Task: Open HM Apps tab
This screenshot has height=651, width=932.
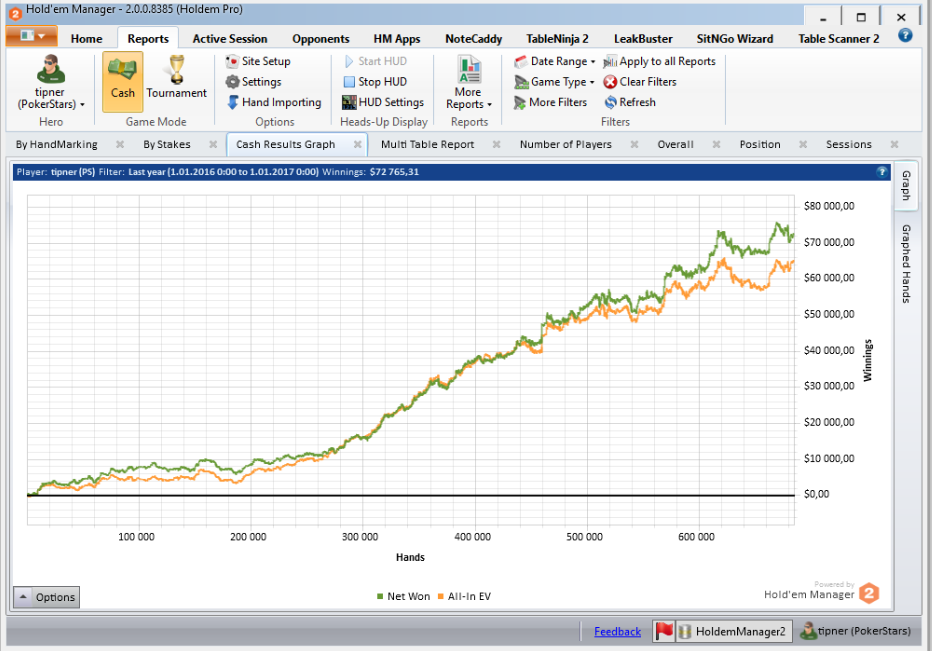Action: click(397, 39)
